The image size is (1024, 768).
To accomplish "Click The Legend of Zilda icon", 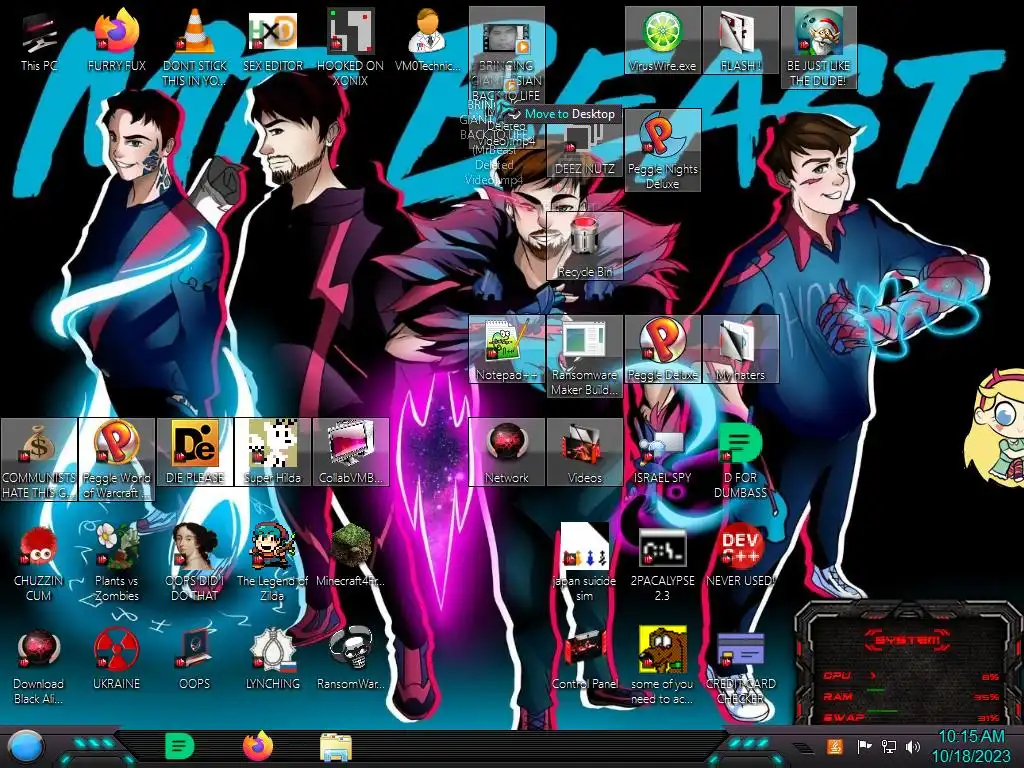I will pyautogui.click(x=272, y=562).
